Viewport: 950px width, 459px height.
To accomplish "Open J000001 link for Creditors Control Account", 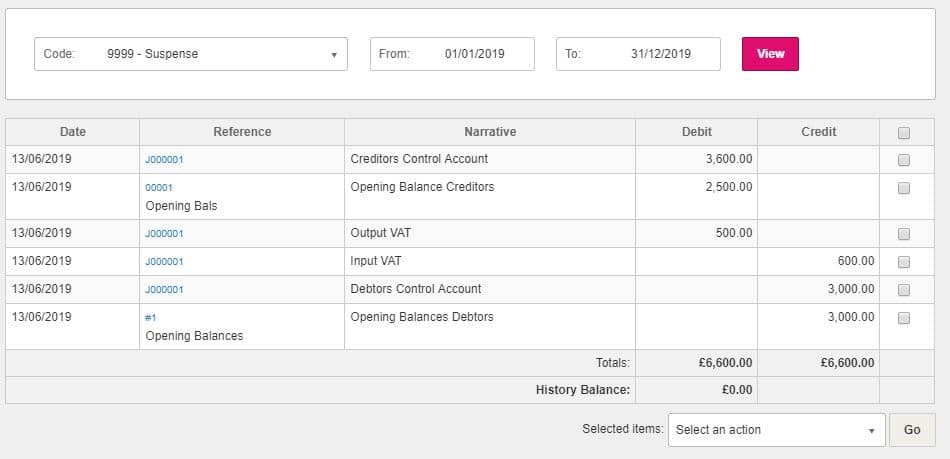I will pyautogui.click(x=164, y=160).
